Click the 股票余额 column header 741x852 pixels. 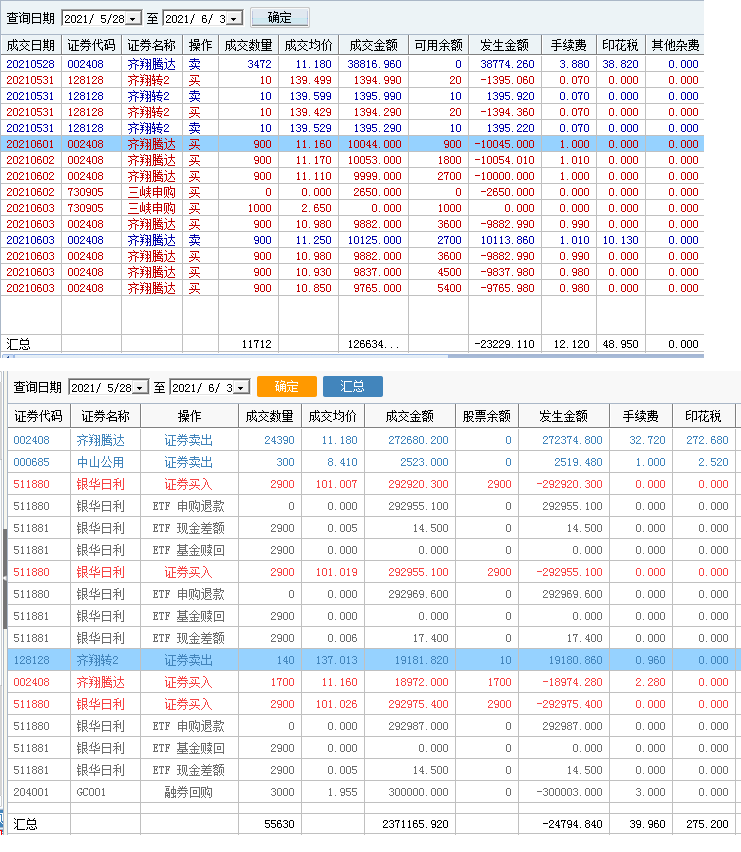point(487,416)
